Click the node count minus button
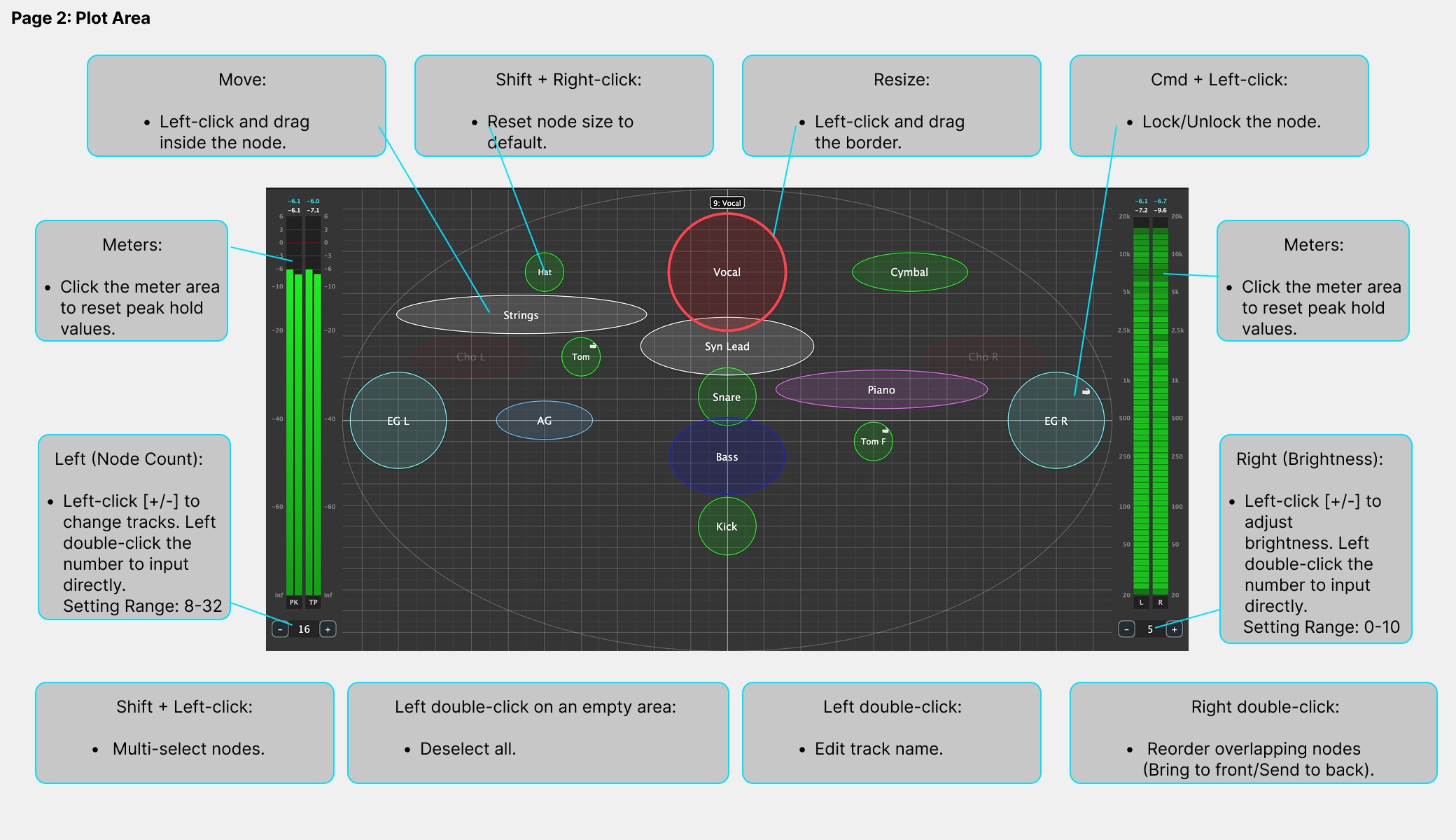Image resolution: width=1456 pixels, height=840 pixels. [280, 629]
